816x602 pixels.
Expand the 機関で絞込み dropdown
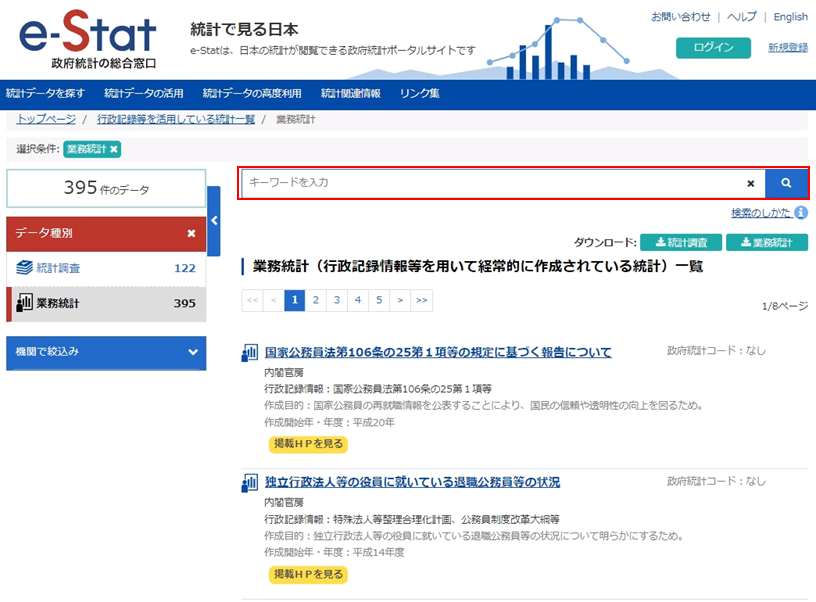pos(106,352)
